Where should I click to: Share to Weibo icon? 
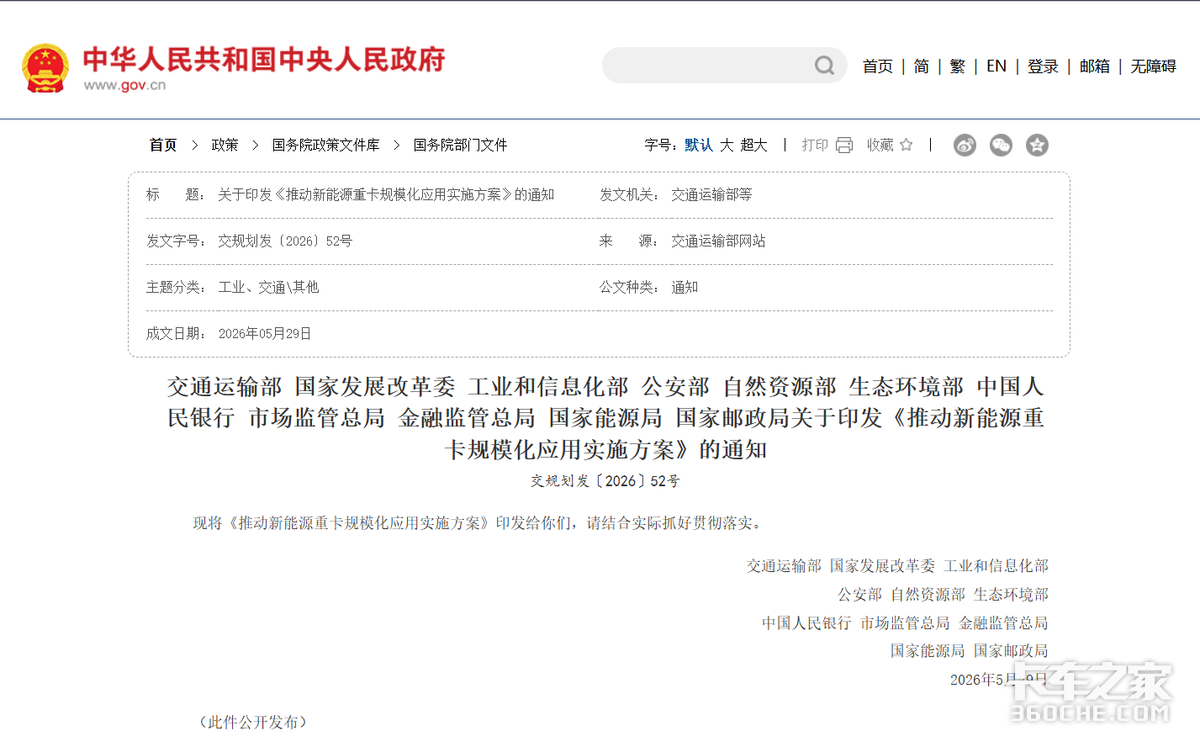[x=964, y=145]
